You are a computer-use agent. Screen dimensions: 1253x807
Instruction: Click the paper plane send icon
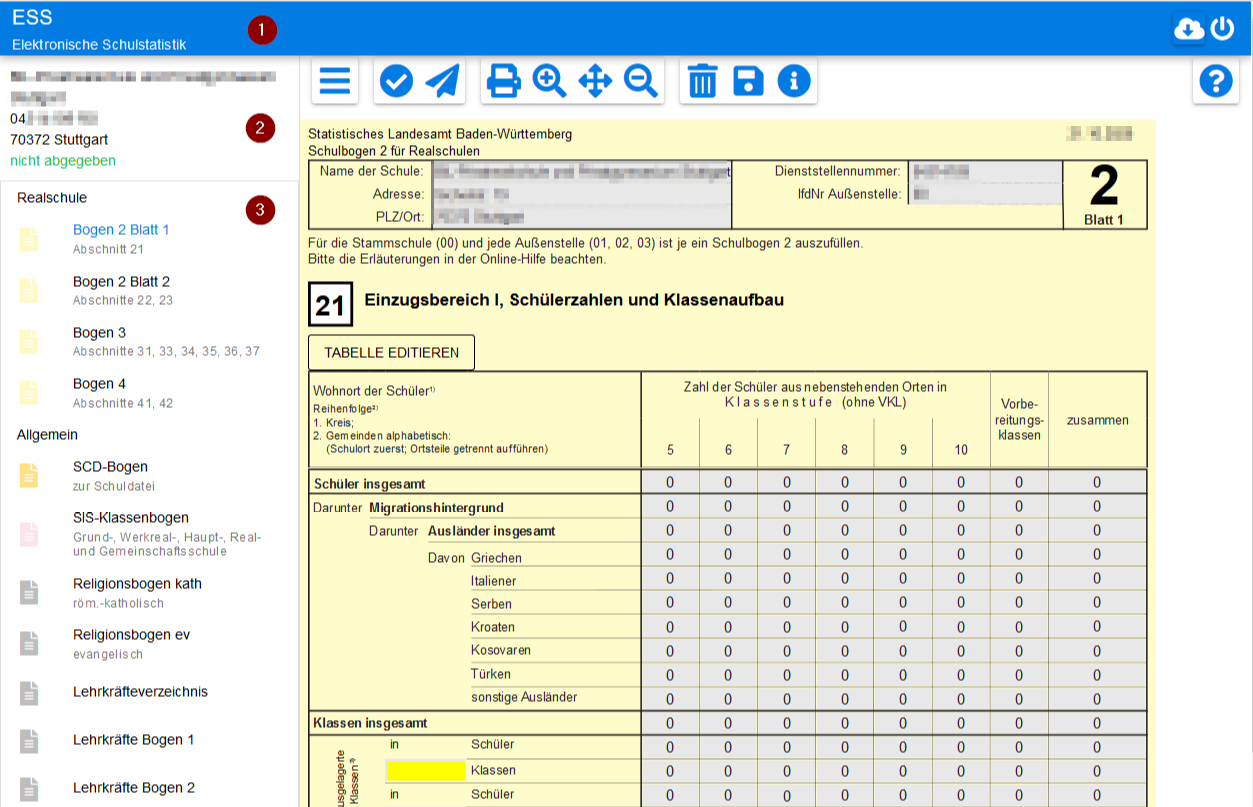[442, 81]
